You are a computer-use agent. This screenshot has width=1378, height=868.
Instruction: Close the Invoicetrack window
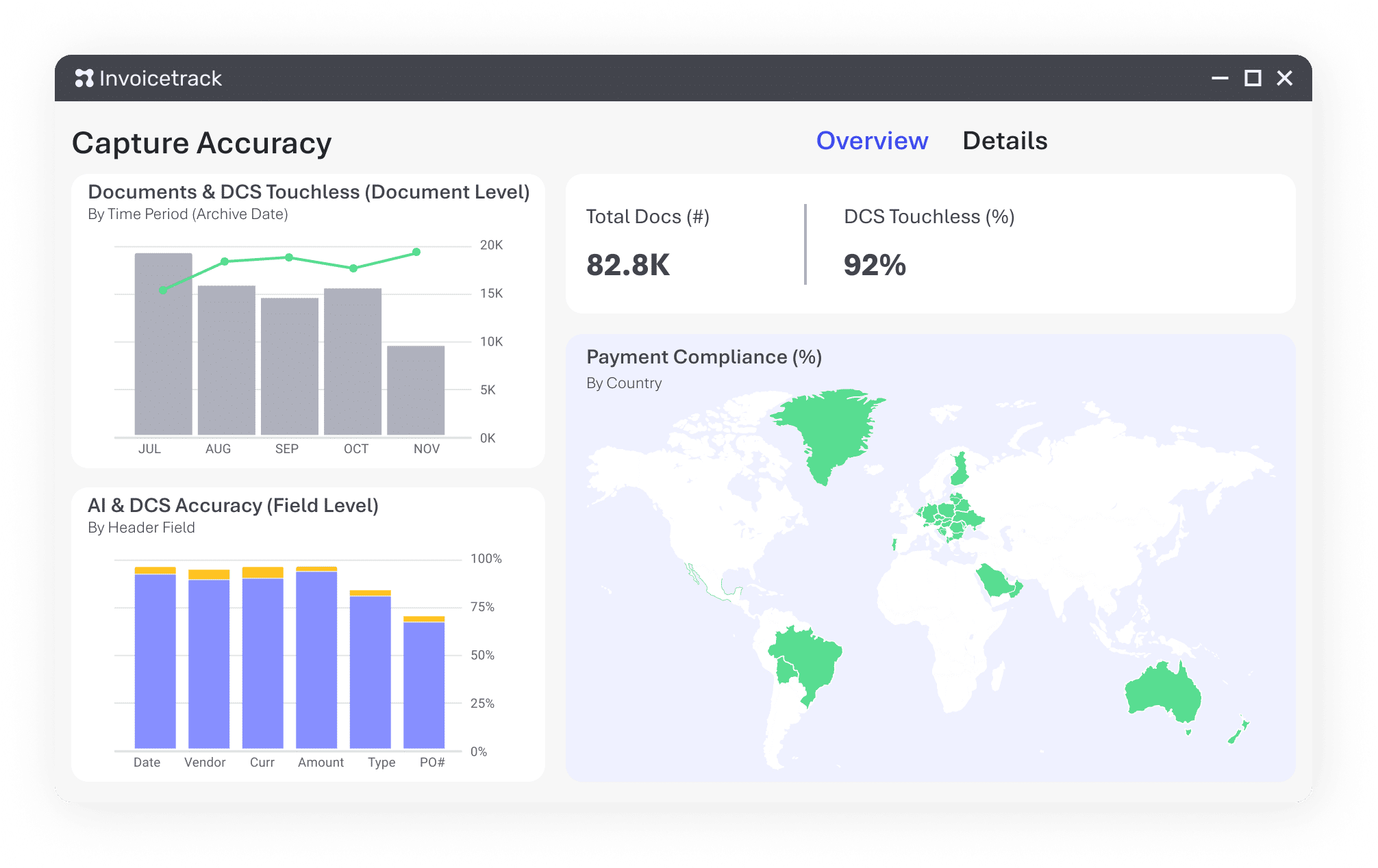(x=1284, y=78)
